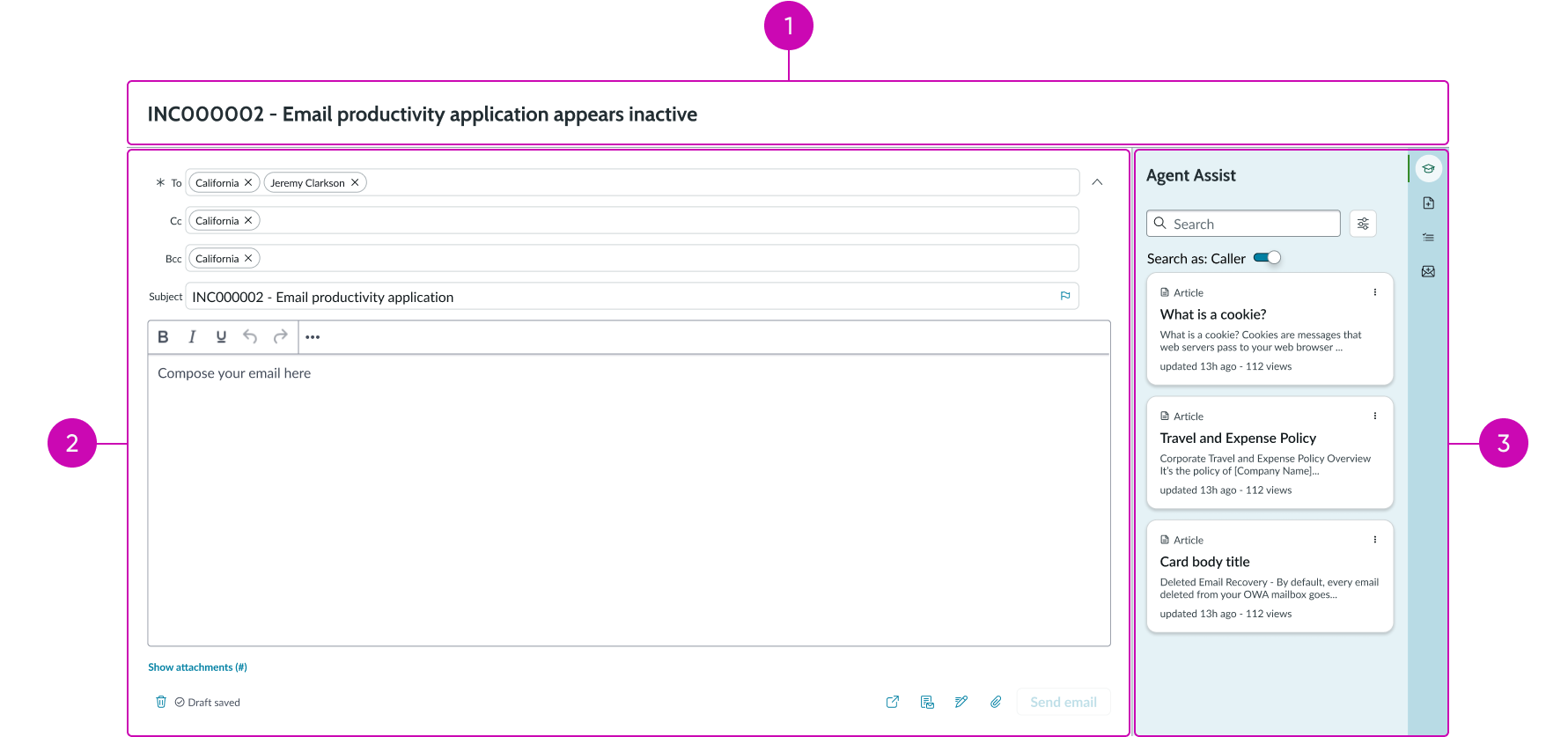1568x737 pixels.
Task: Click the Draft saved status text
Action: click(x=214, y=702)
